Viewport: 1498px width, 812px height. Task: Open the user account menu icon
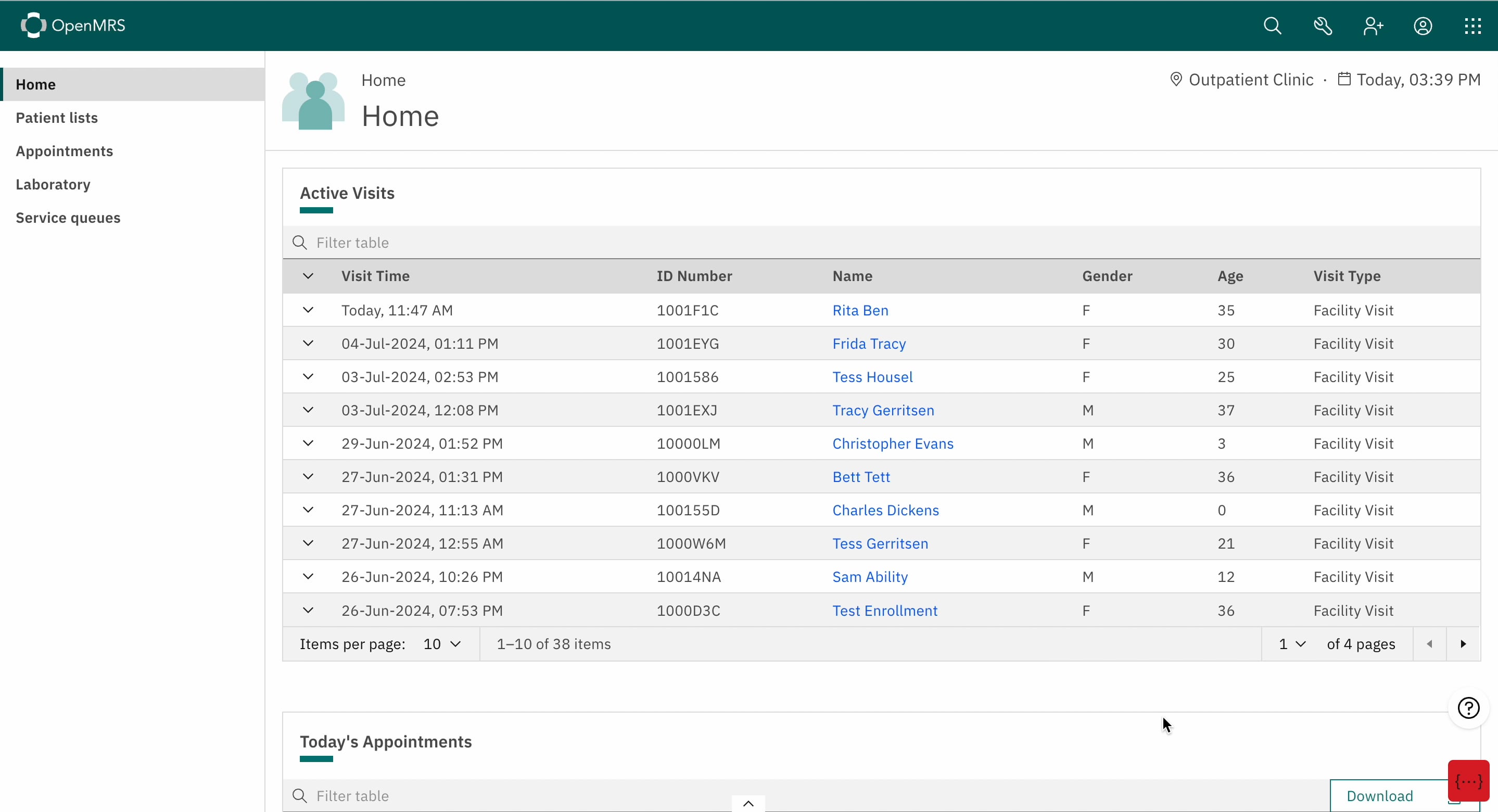(1423, 26)
